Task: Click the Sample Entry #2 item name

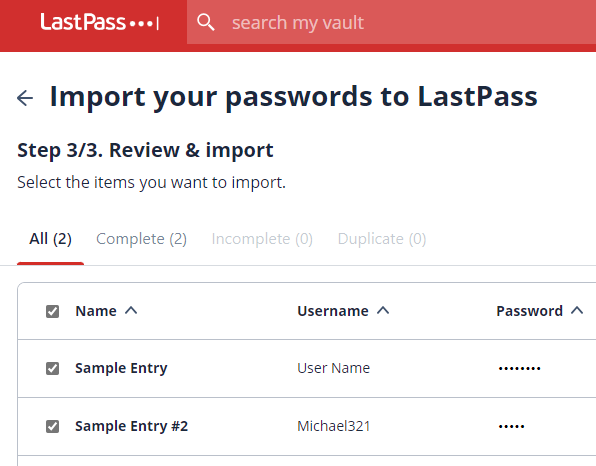Action: (132, 426)
